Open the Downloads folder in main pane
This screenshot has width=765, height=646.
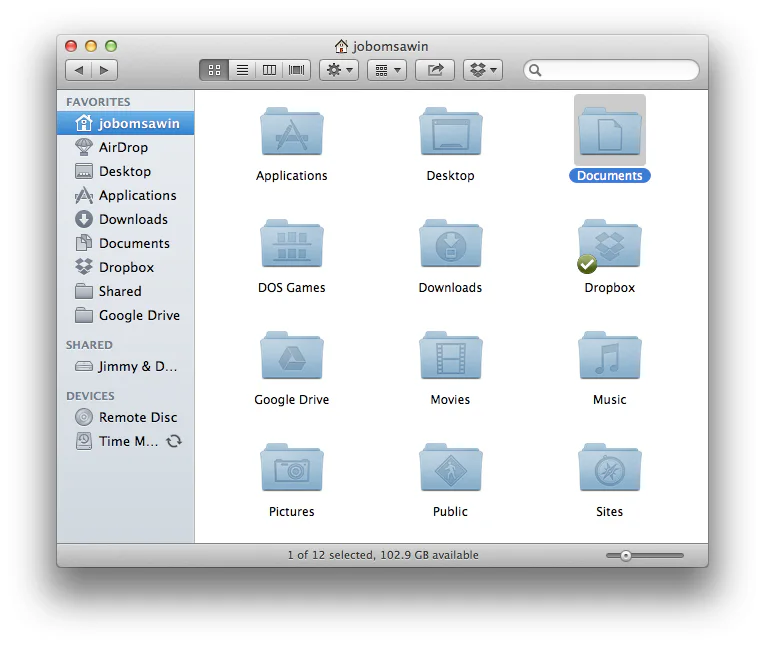pos(451,243)
